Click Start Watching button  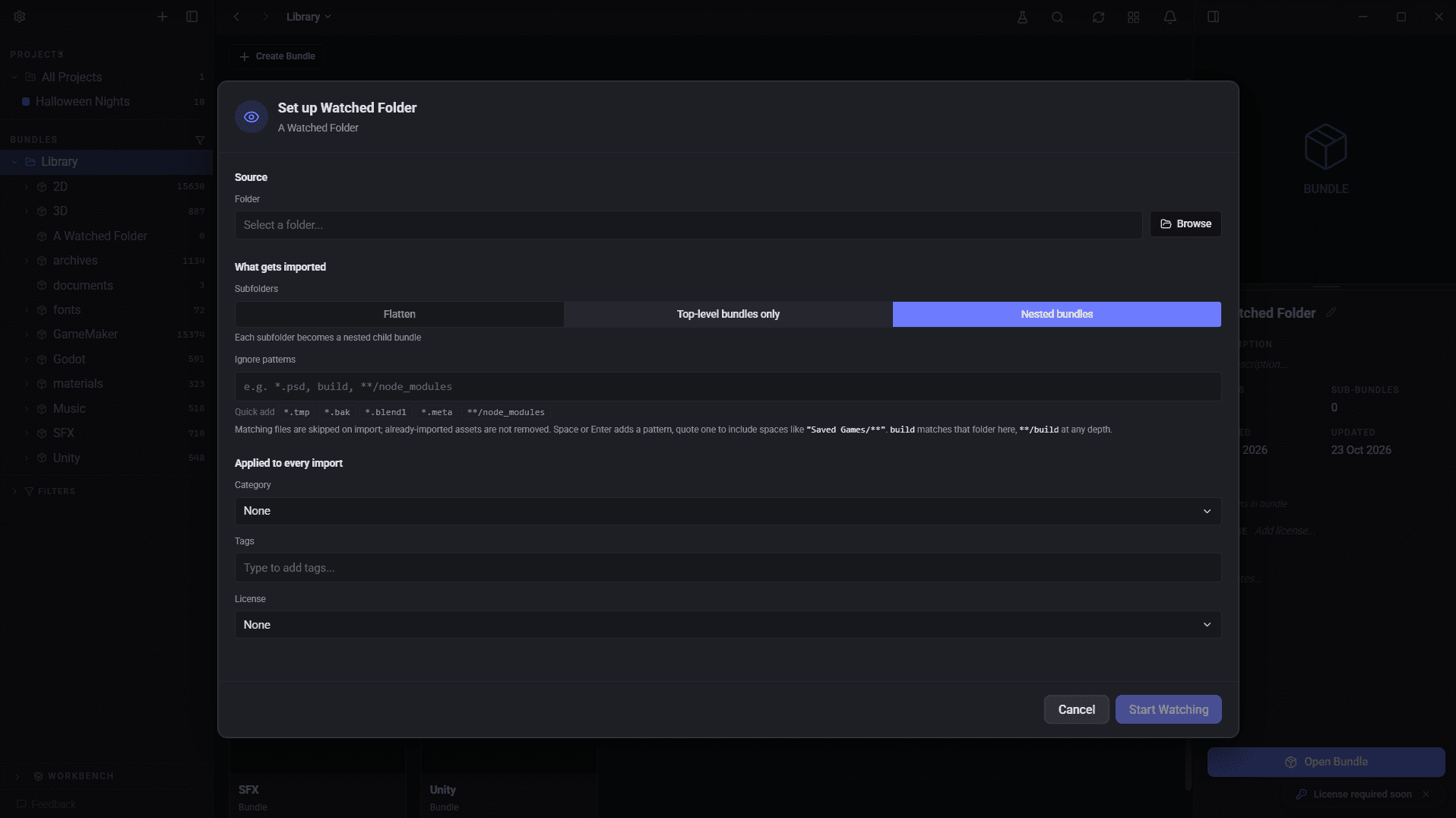[1168, 709]
